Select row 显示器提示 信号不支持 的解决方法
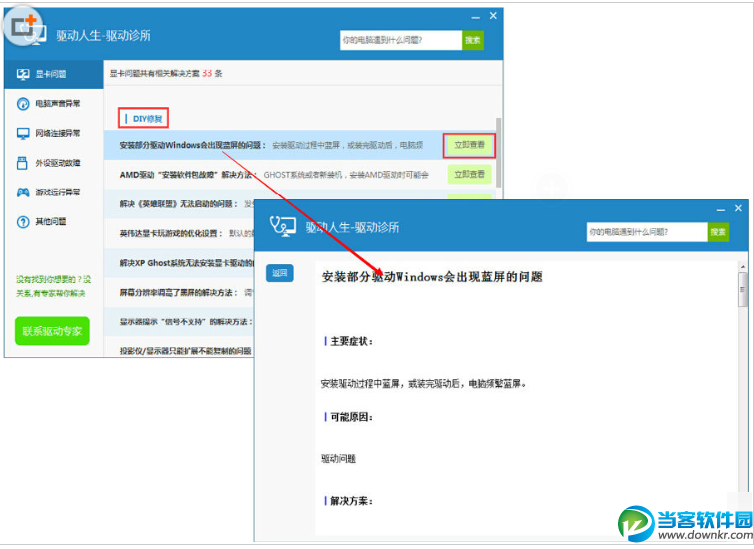 pyautogui.click(x=179, y=322)
